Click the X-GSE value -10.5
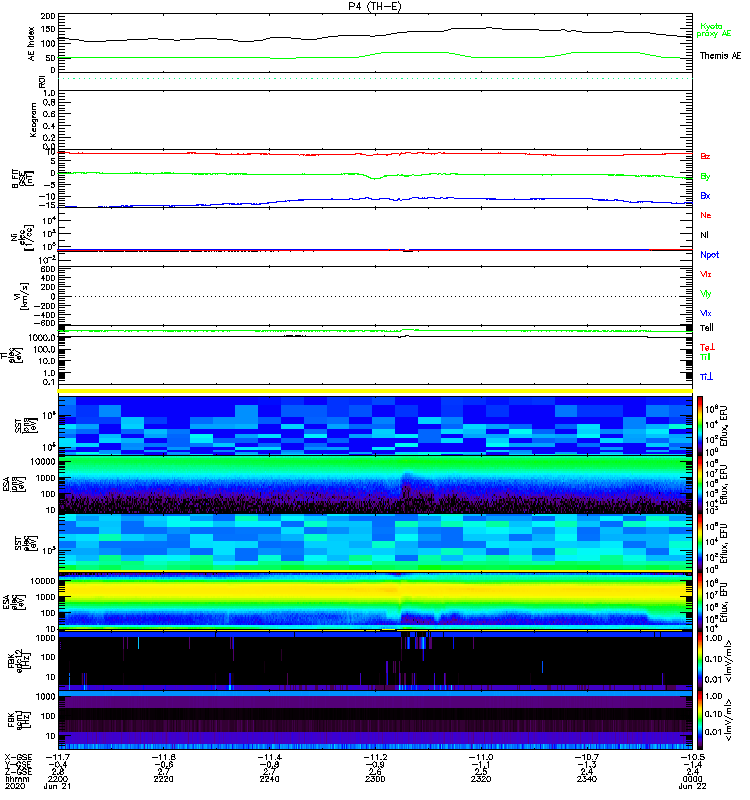Screen dimensions: 750x800 [x=692, y=757]
